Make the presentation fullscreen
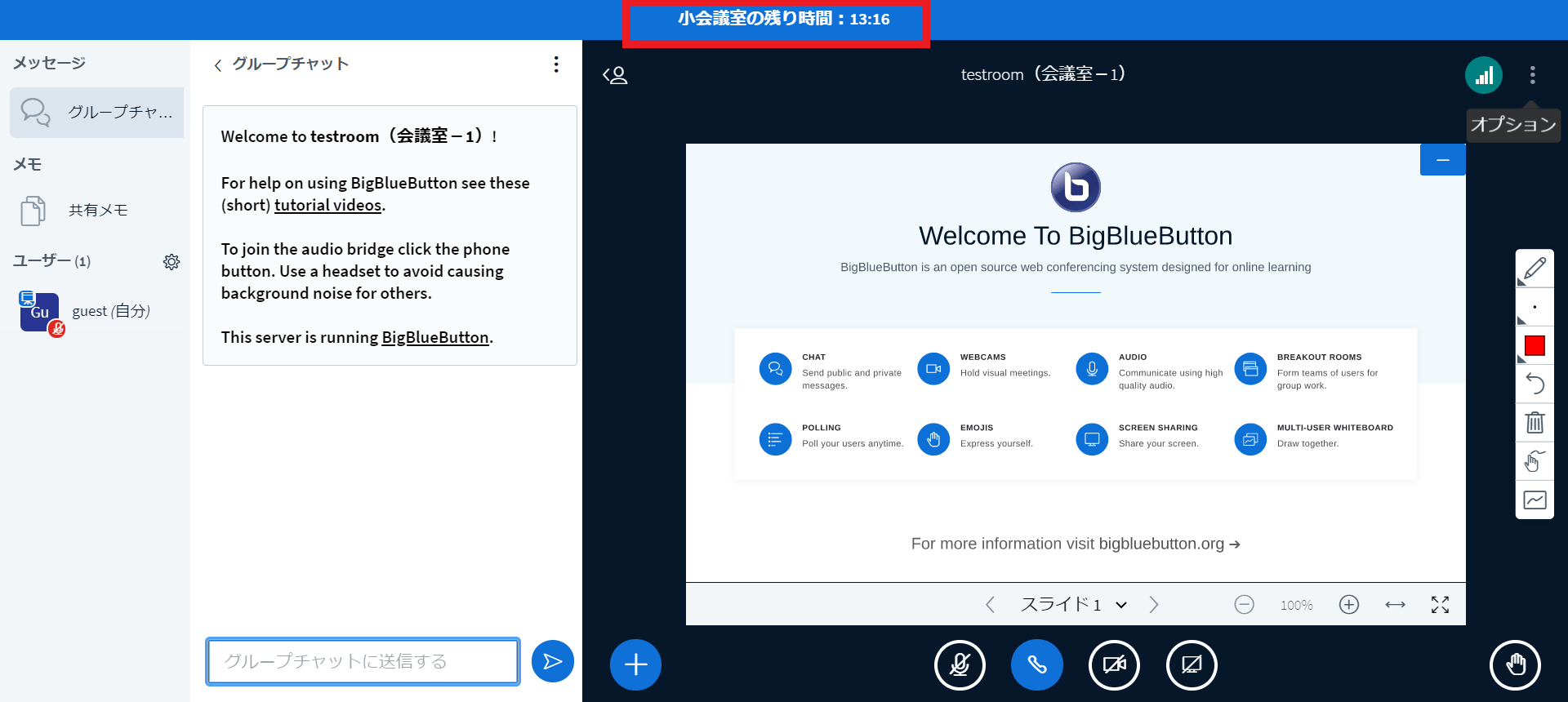Image resolution: width=1568 pixels, height=702 pixels. click(1440, 605)
